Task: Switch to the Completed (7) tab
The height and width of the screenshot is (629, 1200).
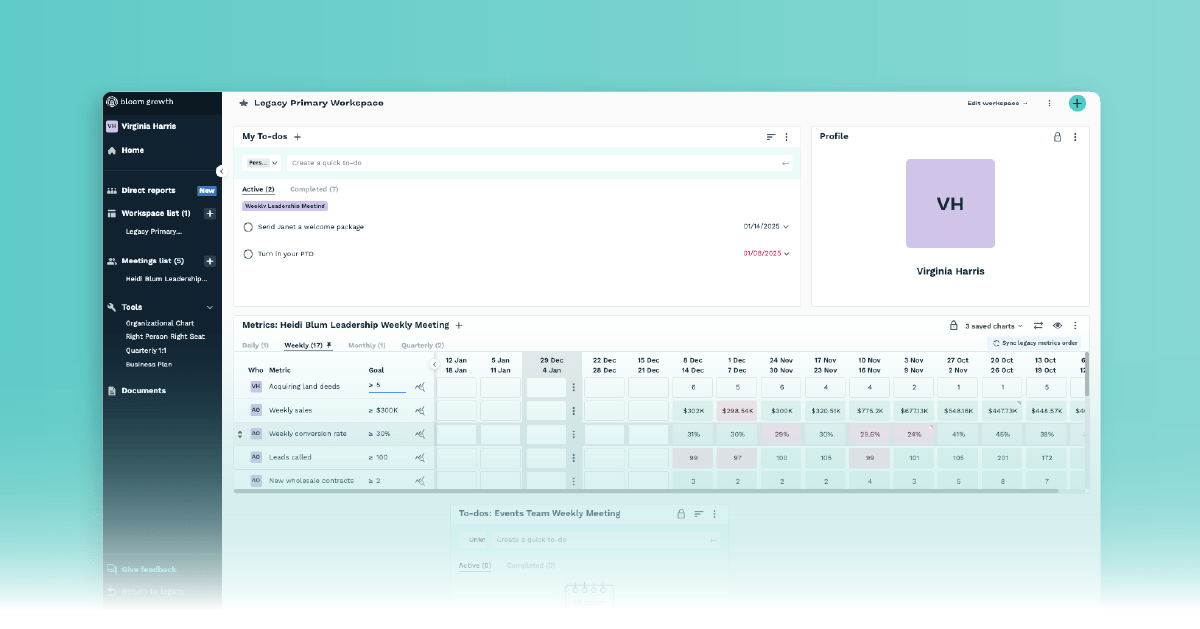Action: 314,189
